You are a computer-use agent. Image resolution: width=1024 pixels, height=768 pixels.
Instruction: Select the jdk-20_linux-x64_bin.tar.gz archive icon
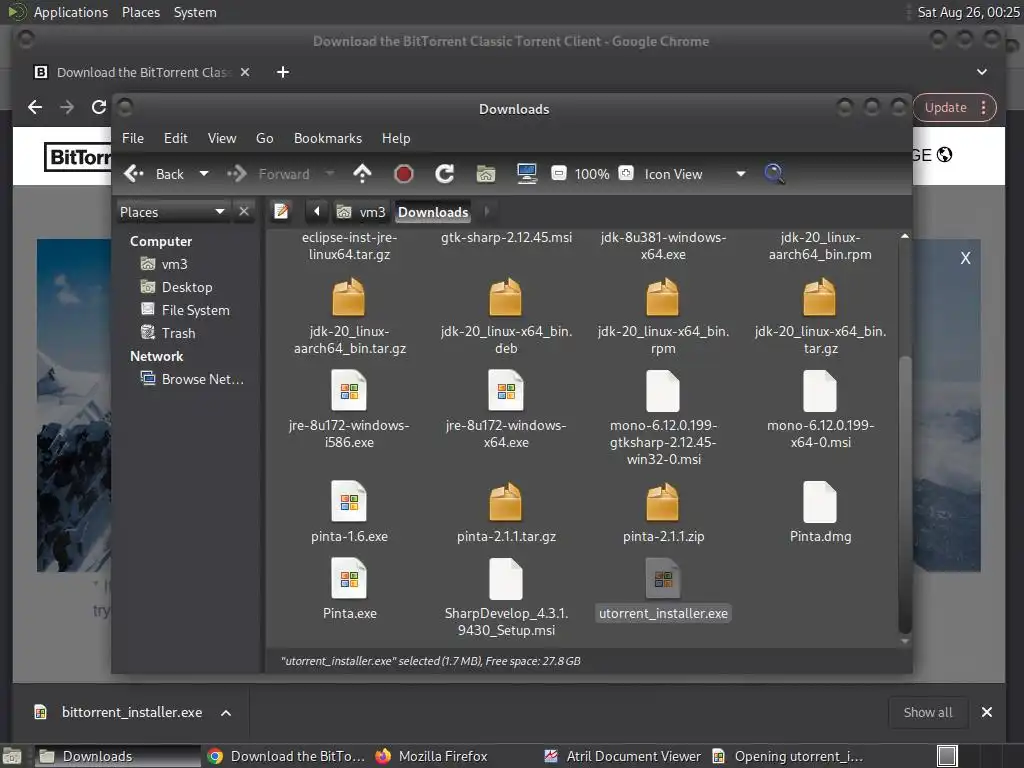pos(819,298)
